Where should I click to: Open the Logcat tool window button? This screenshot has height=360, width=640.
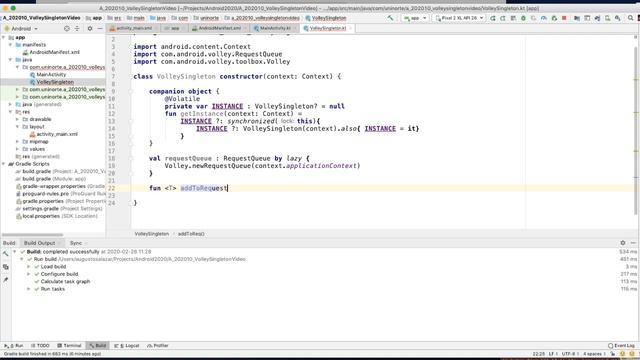click(127, 346)
